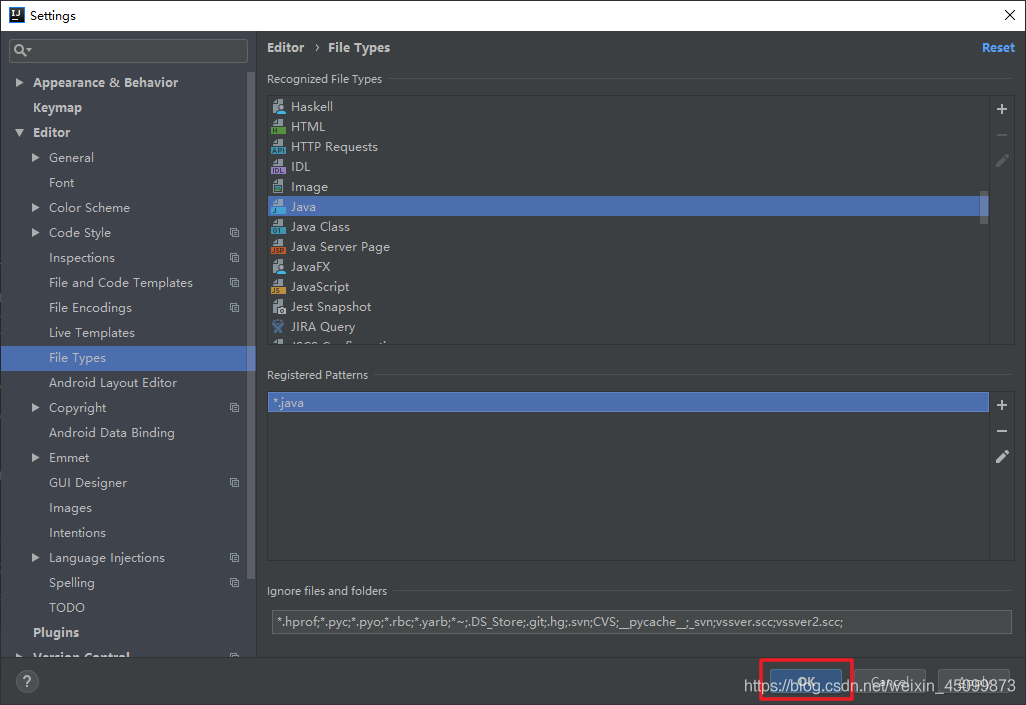
Task: Remove the selected *.java pattern
Action: (1002, 431)
